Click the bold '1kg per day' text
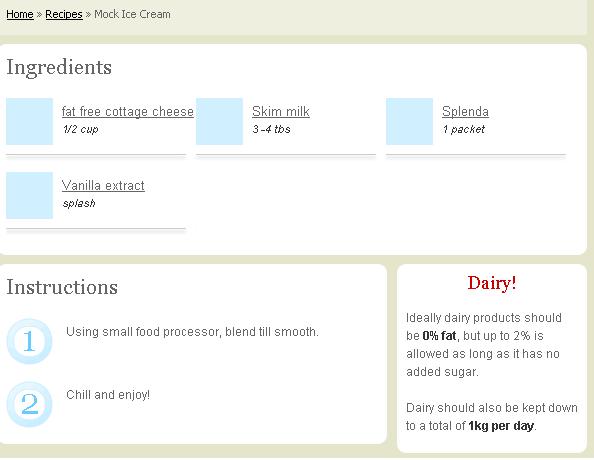Viewport: 594px width, 460px height. coord(501,426)
